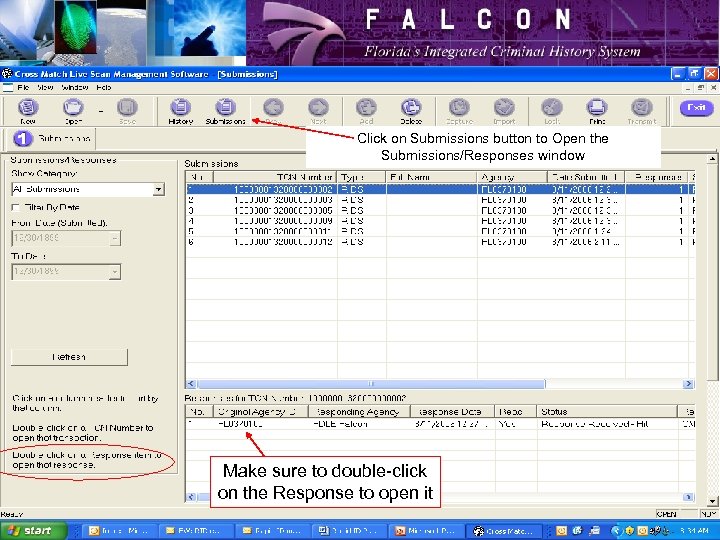Click the Responding Agency column header

[x=360, y=412]
